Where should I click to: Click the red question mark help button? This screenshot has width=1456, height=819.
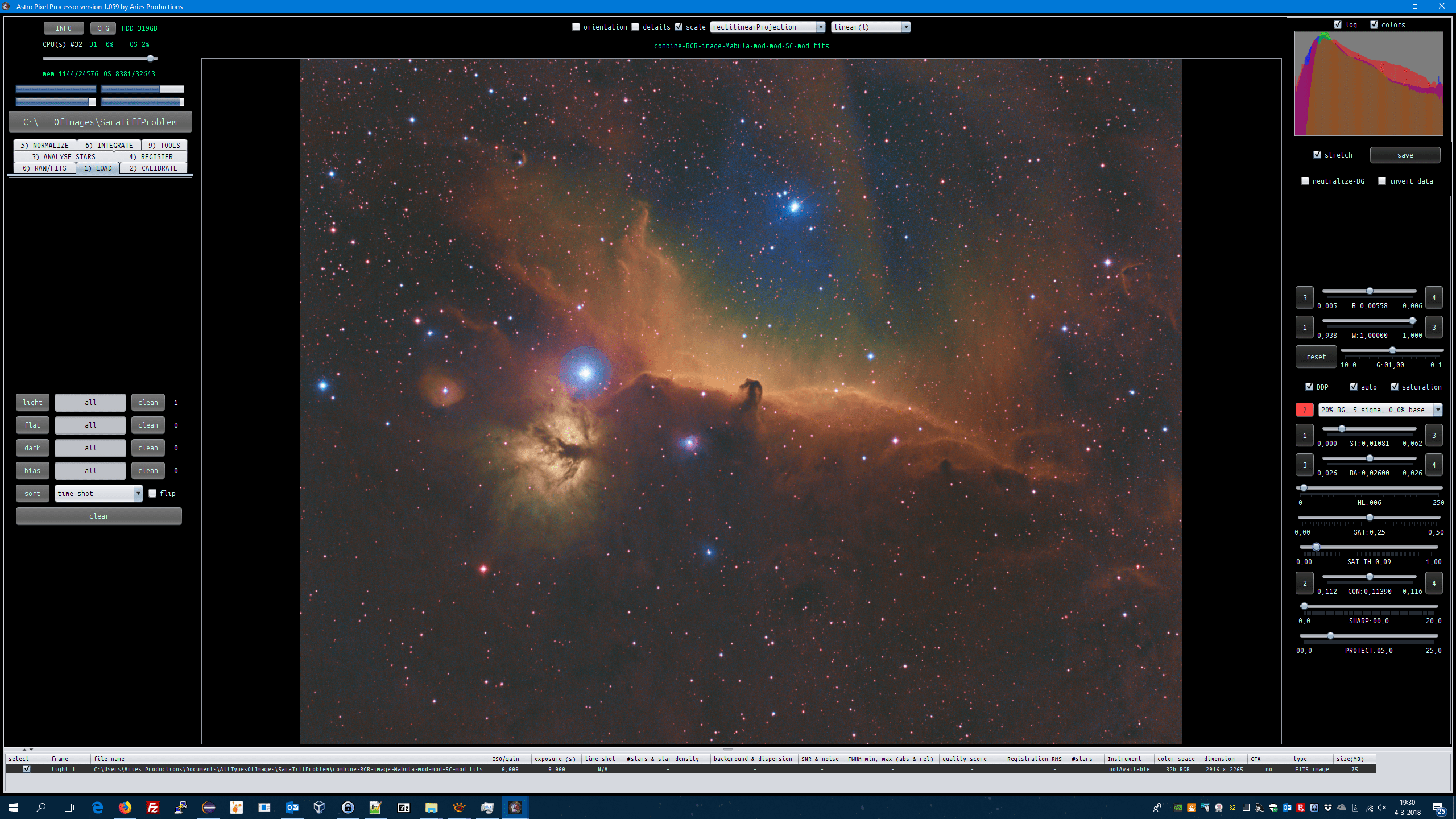(x=1304, y=409)
